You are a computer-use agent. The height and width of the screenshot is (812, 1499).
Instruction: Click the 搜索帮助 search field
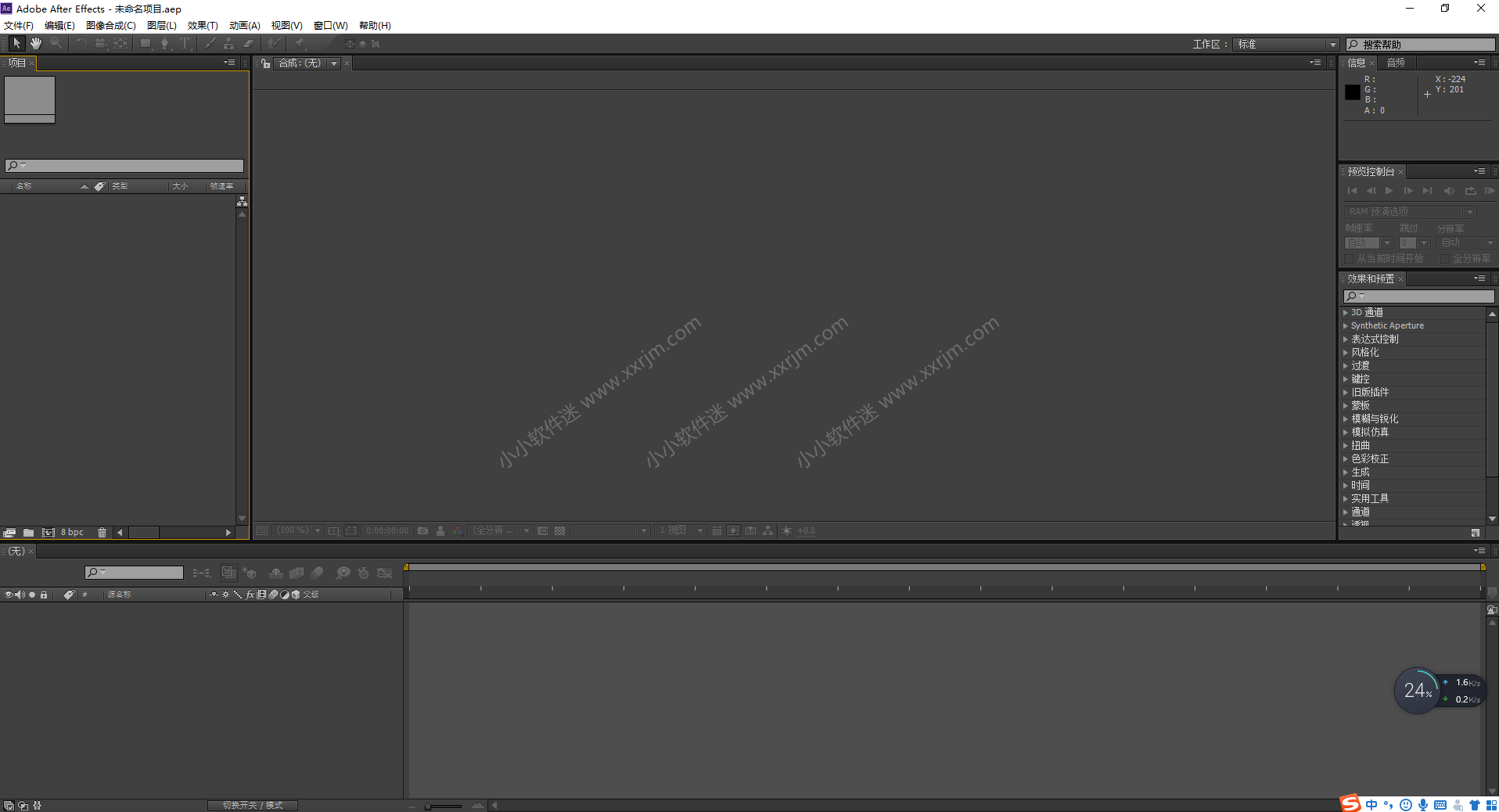pyautogui.click(x=1421, y=45)
